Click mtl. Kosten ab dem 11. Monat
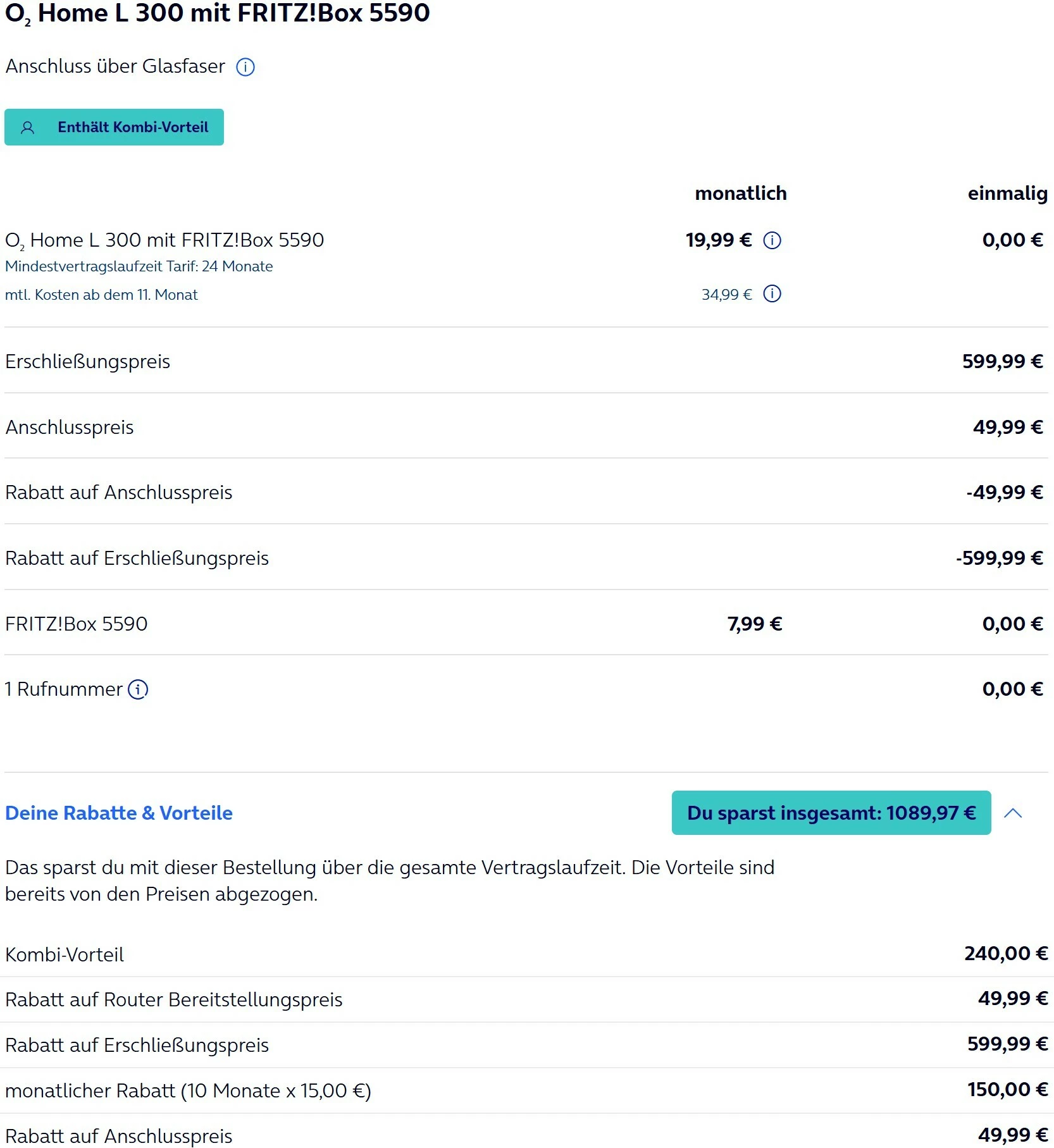Image resolution: width=1054 pixels, height=1148 pixels. click(x=101, y=295)
